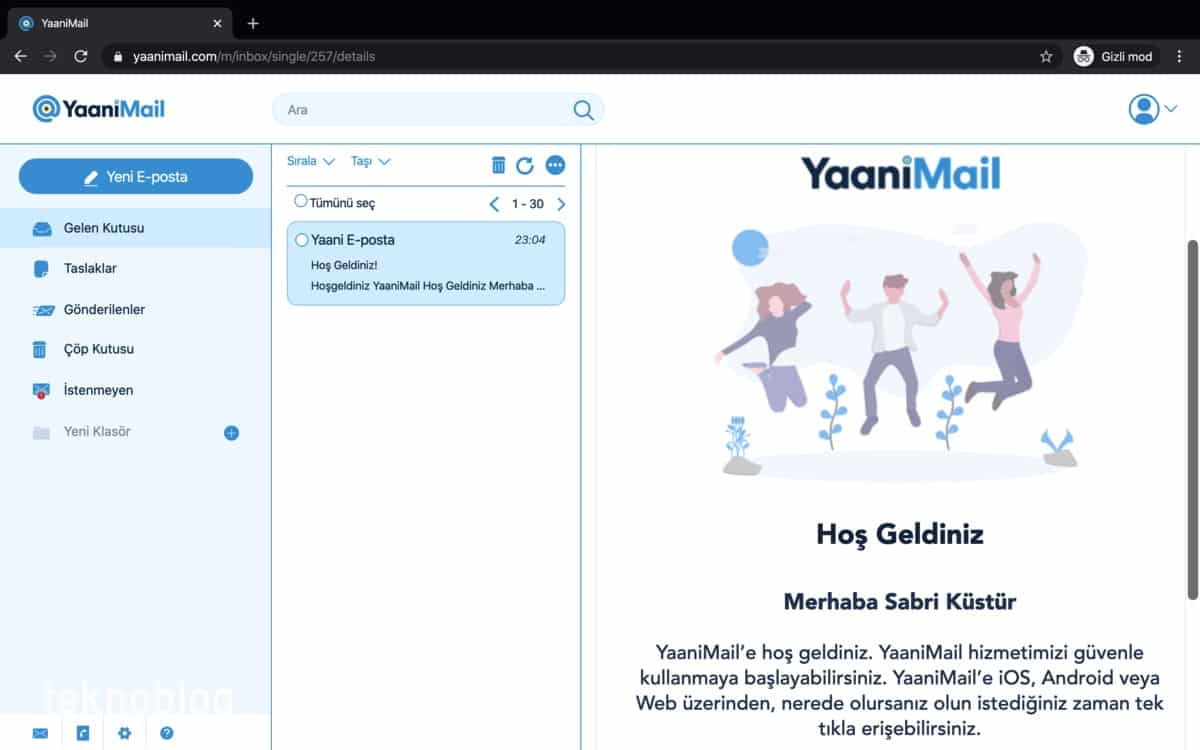Go to next page of messages arrow
This screenshot has width=1200, height=750.
point(561,204)
